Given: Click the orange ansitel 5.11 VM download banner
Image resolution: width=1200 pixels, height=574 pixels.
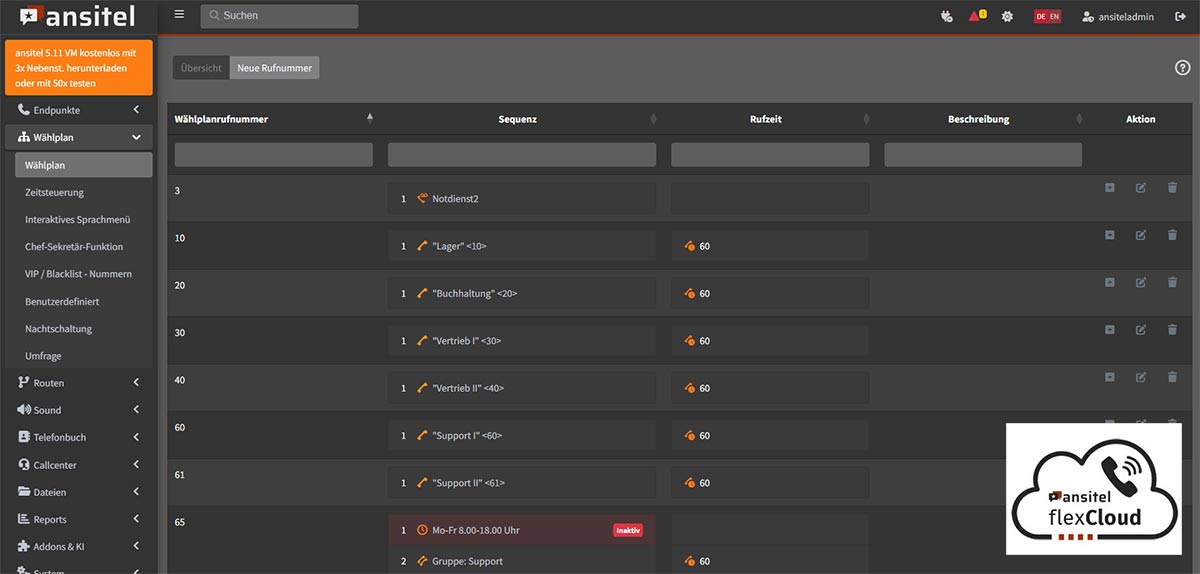Looking at the screenshot, I should coord(78,67).
